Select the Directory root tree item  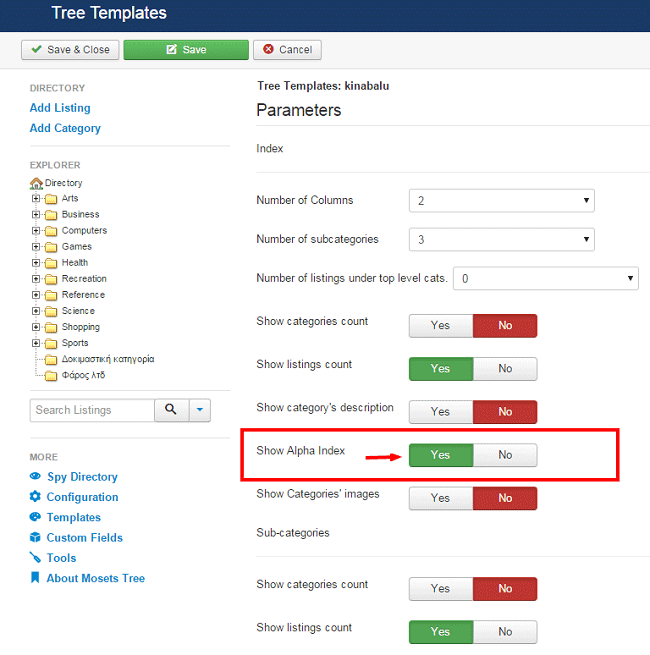63,183
